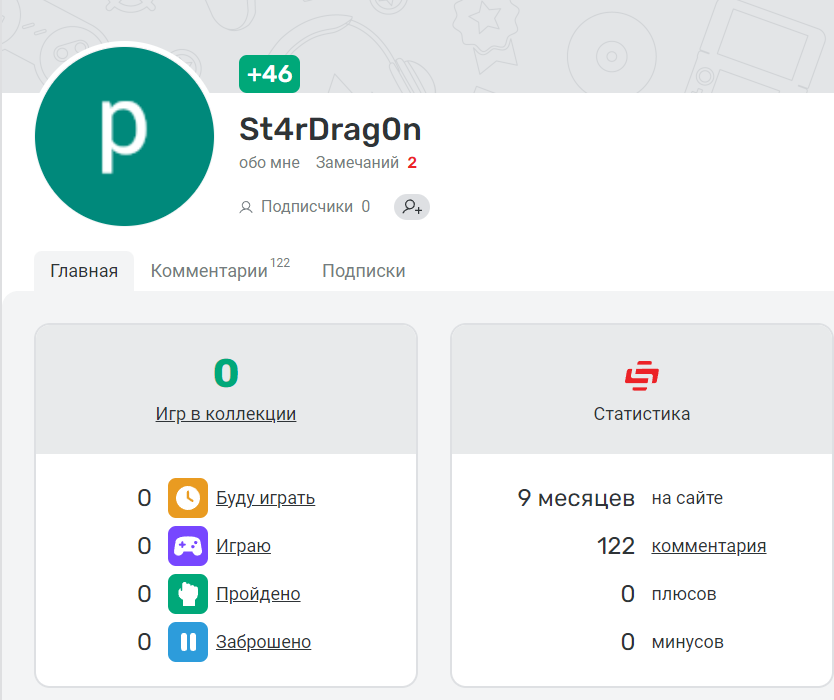Click the 'минусов' label
Viewport: 834px width, 700px height.
[688, 641]
